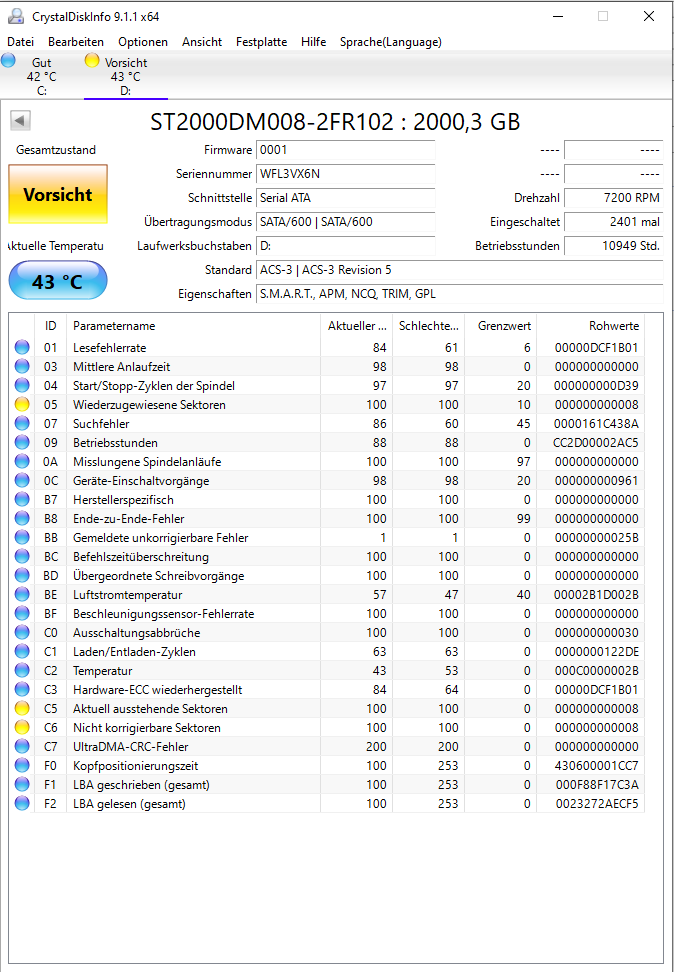Open the Festplatte menu
674x972 pixels.
261,42
